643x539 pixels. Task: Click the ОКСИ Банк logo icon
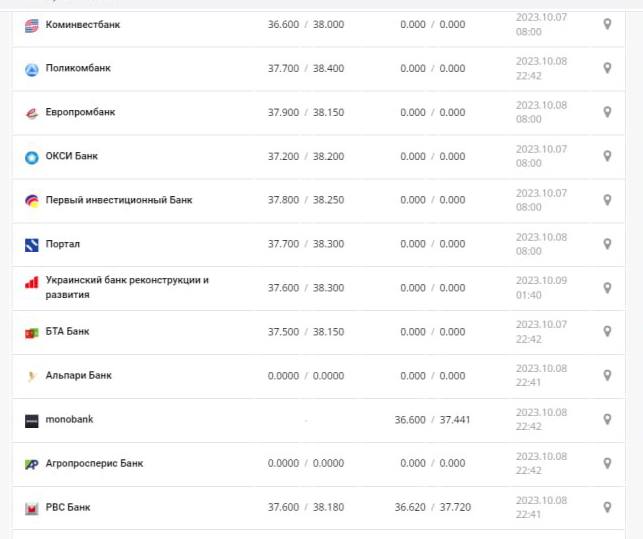click(31, 157)
